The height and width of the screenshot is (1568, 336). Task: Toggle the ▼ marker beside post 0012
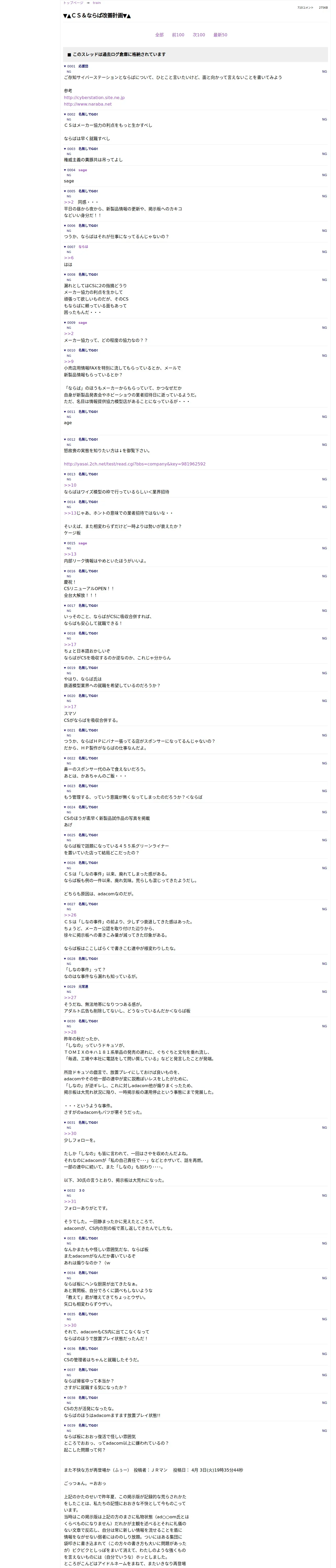65,440
